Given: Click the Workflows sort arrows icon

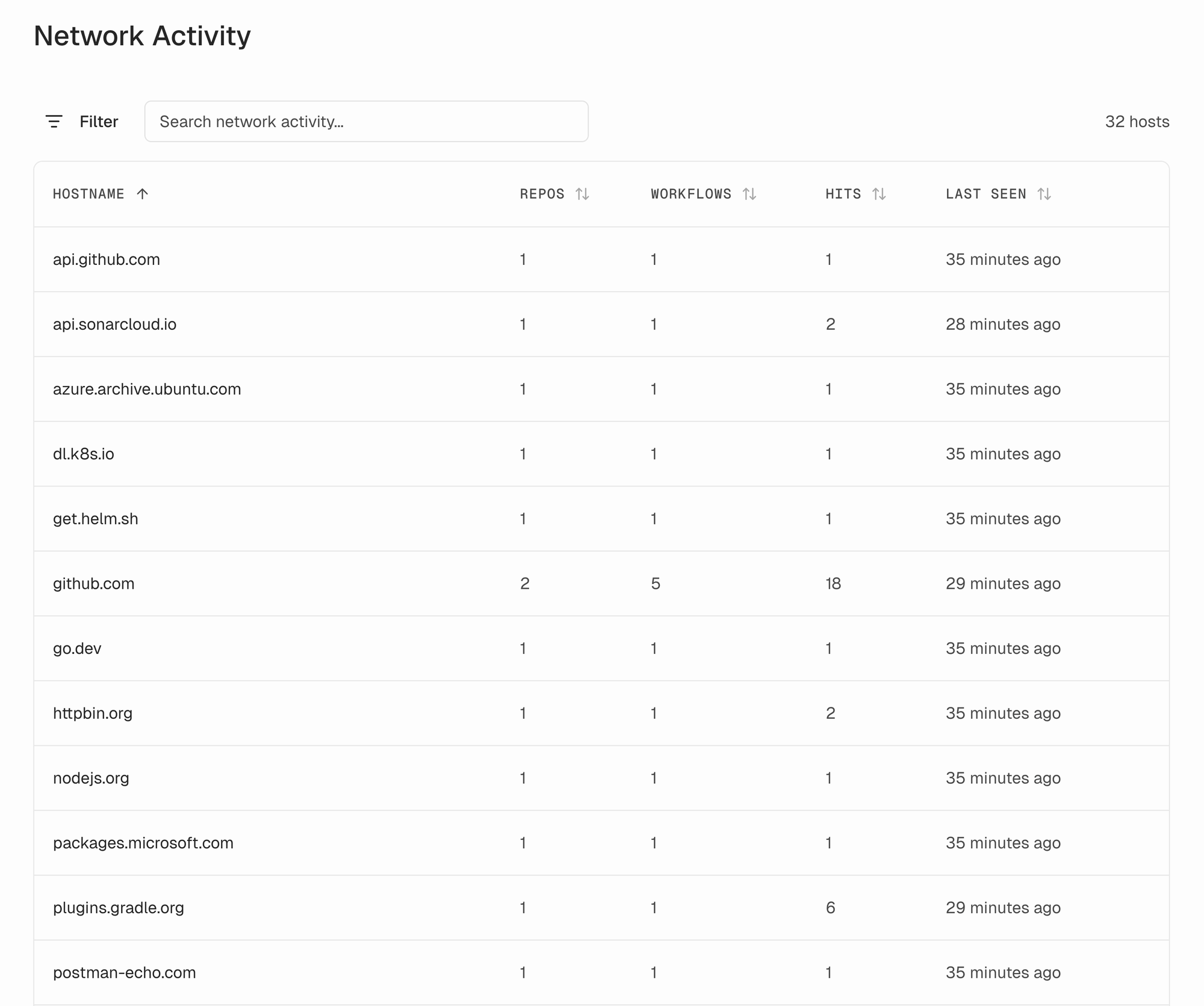Looking at the screenshot, I should 749,194.
